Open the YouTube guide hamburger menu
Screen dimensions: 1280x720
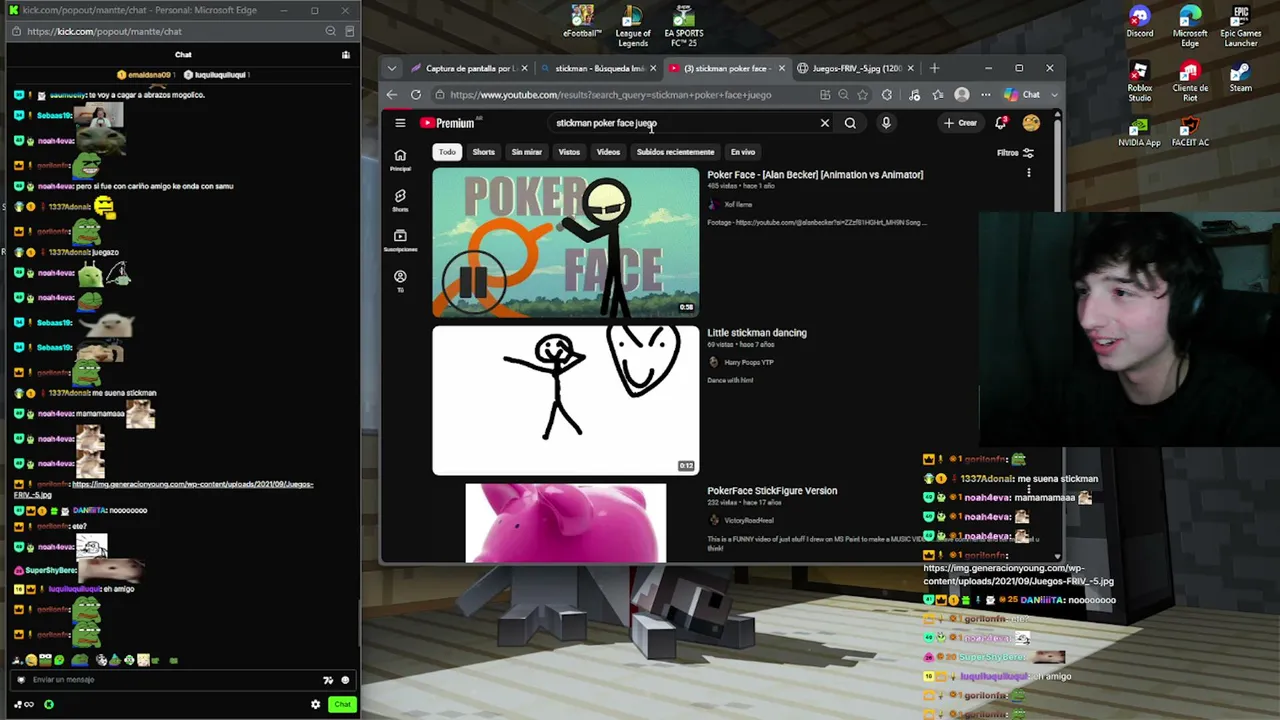[x=400, y=123]
